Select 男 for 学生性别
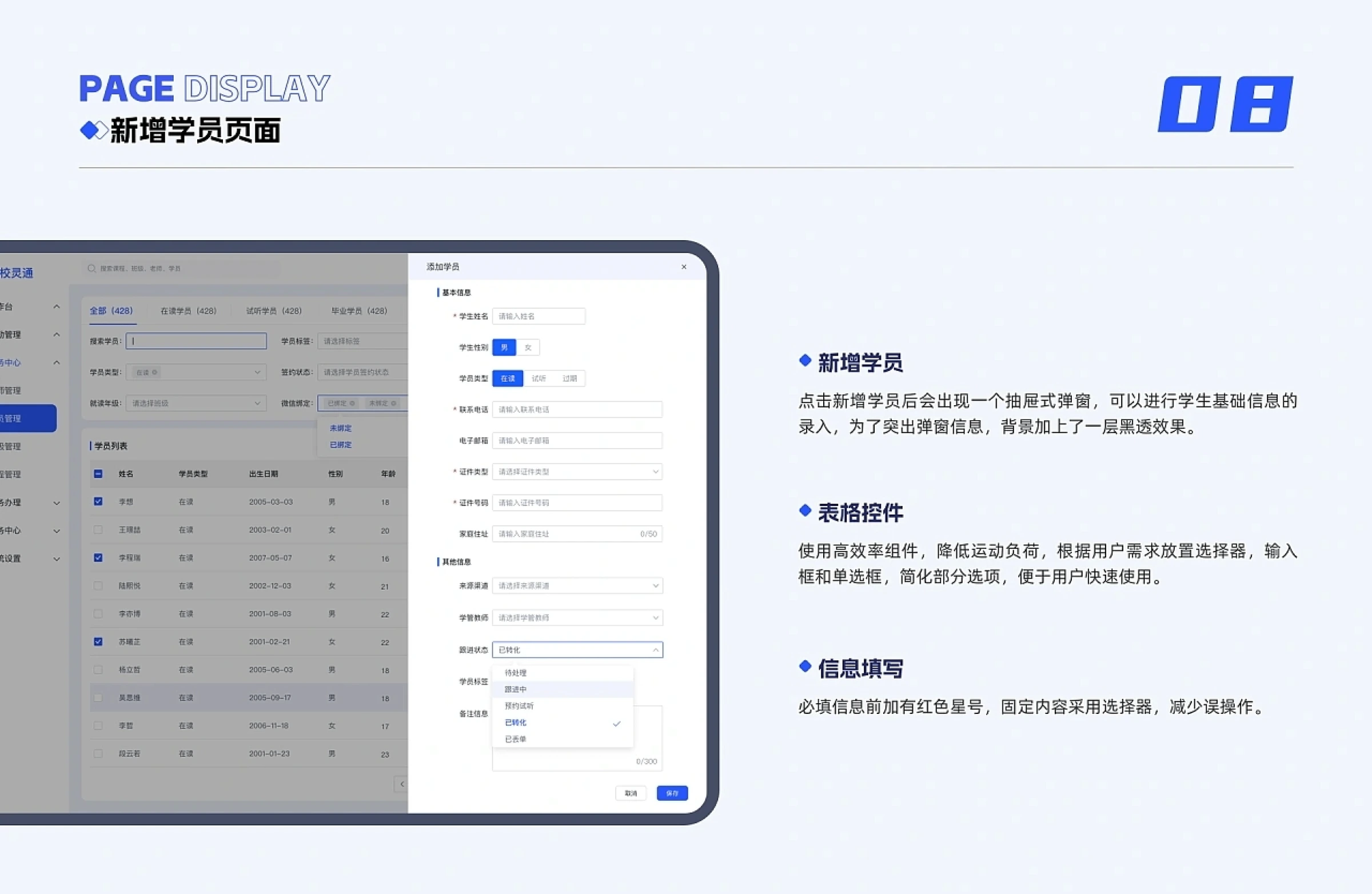The height and width of the screenshot is (894, 1372). (504, 348)
